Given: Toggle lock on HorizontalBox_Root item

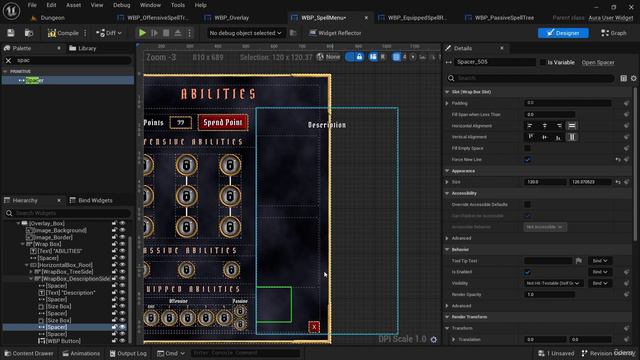Looking at the screenshot, I should [115, 265].
